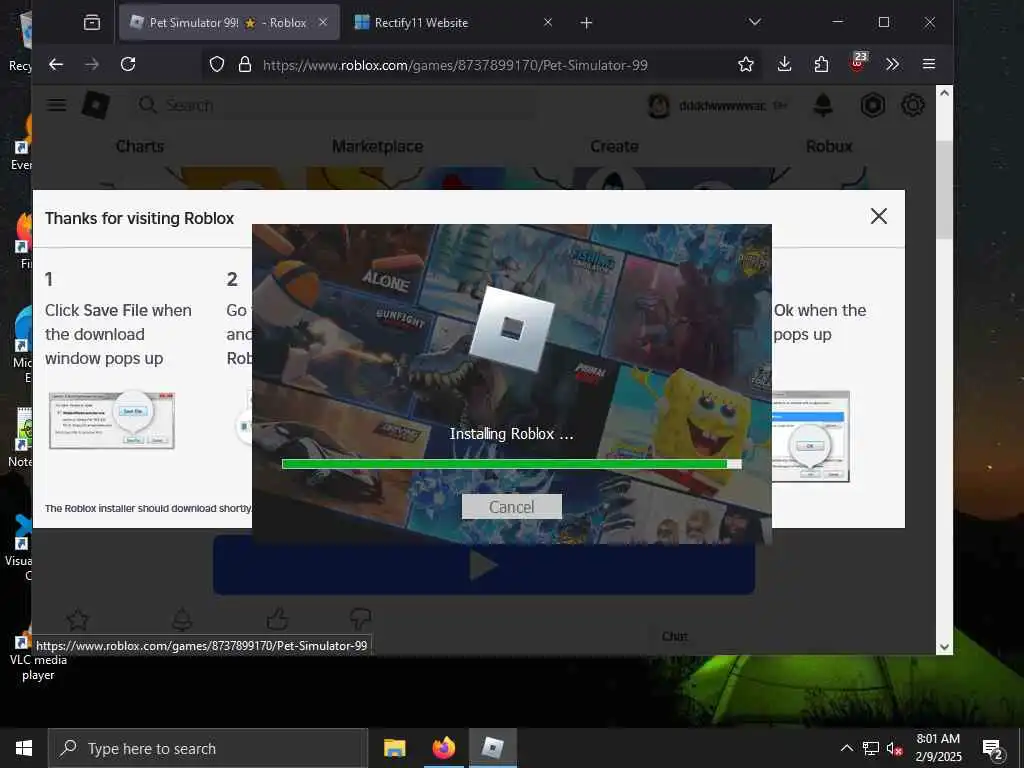View site security padlock info

pyautogui.click(x=245, y=64)
